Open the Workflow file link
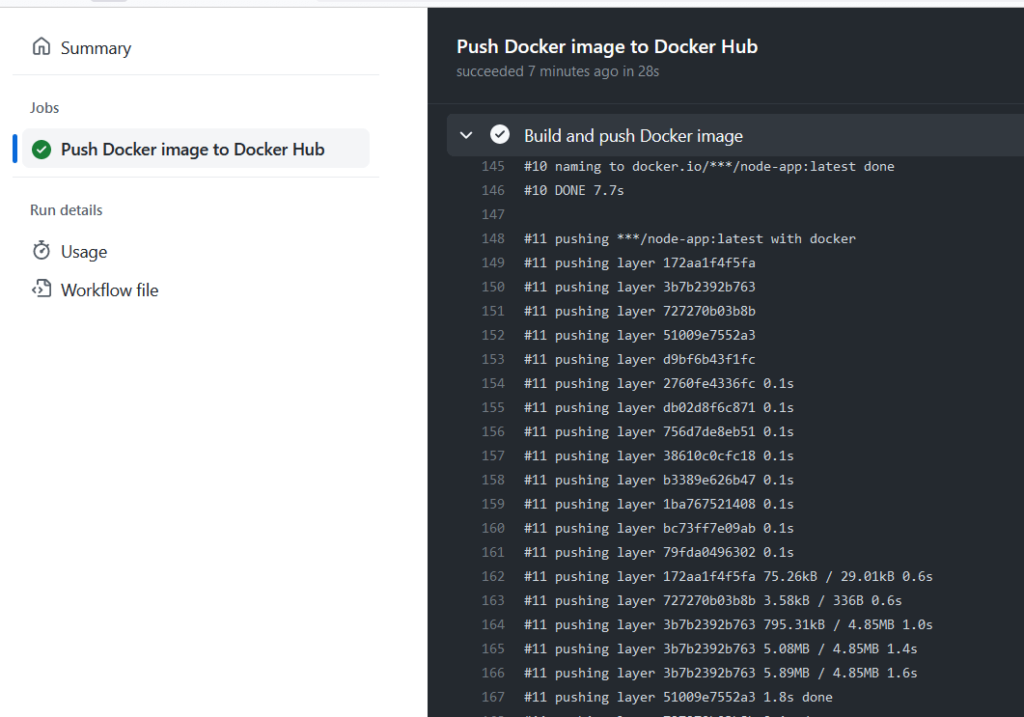 point(109,290)
